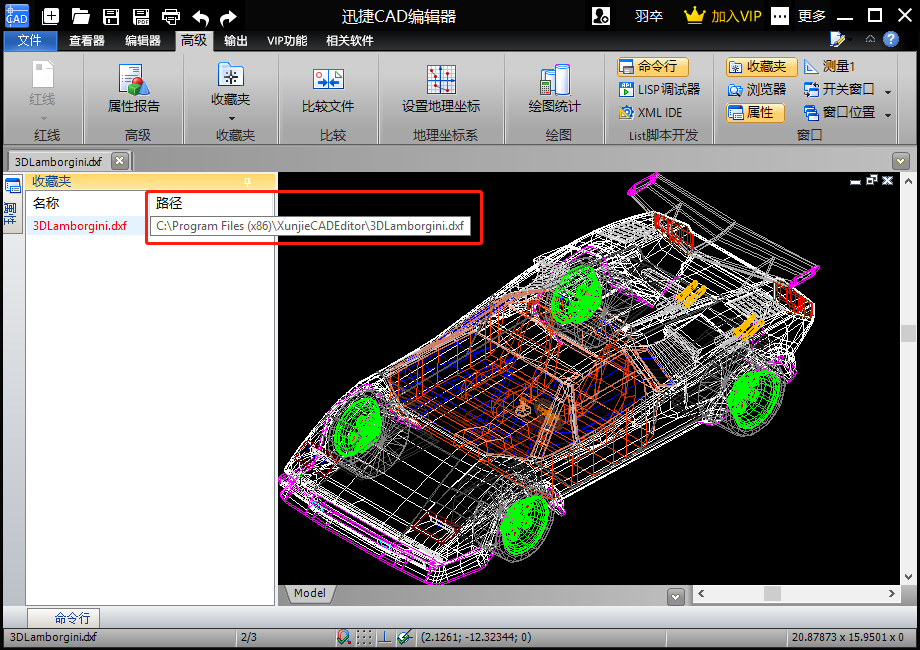Click the horizontal scroll right arrow
The height and width of the screenshot is (650, 920).
892,594
